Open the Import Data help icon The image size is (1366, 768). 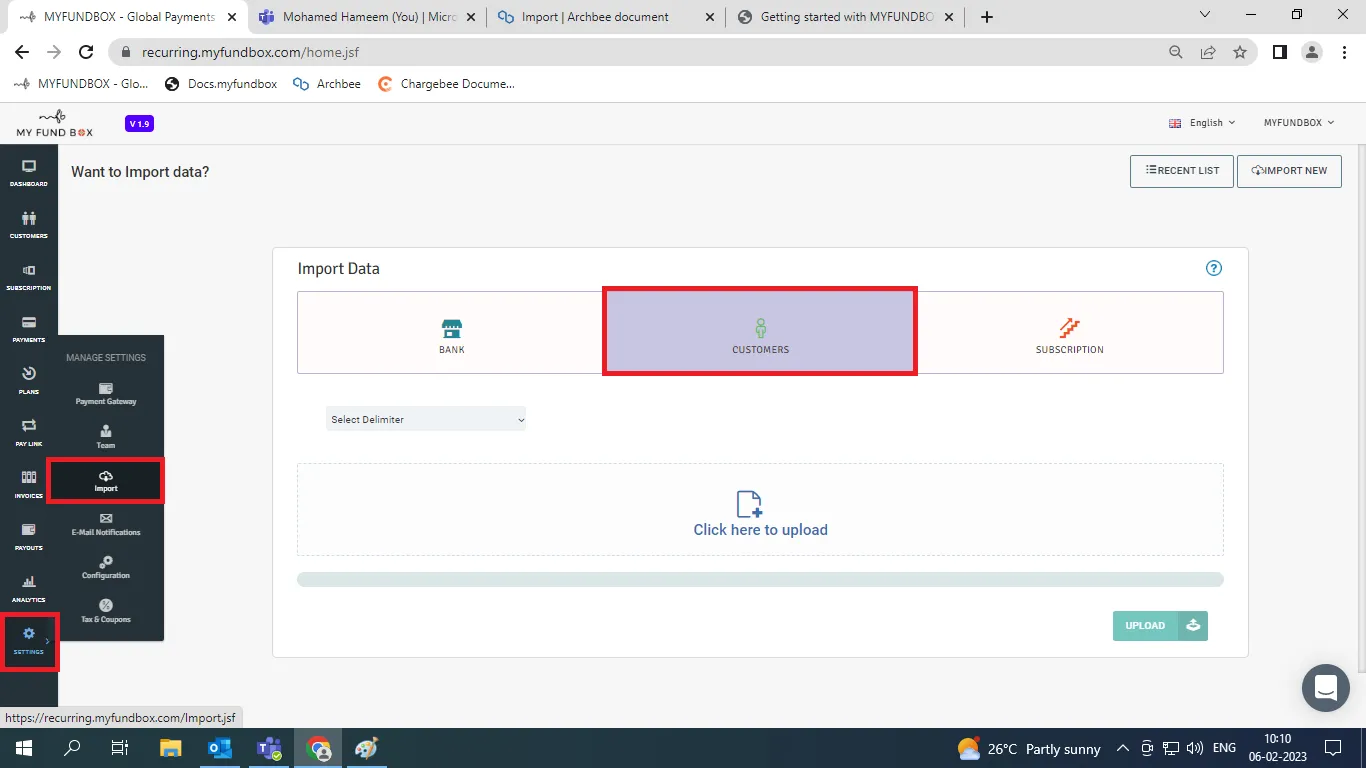tap(1214, 268)
